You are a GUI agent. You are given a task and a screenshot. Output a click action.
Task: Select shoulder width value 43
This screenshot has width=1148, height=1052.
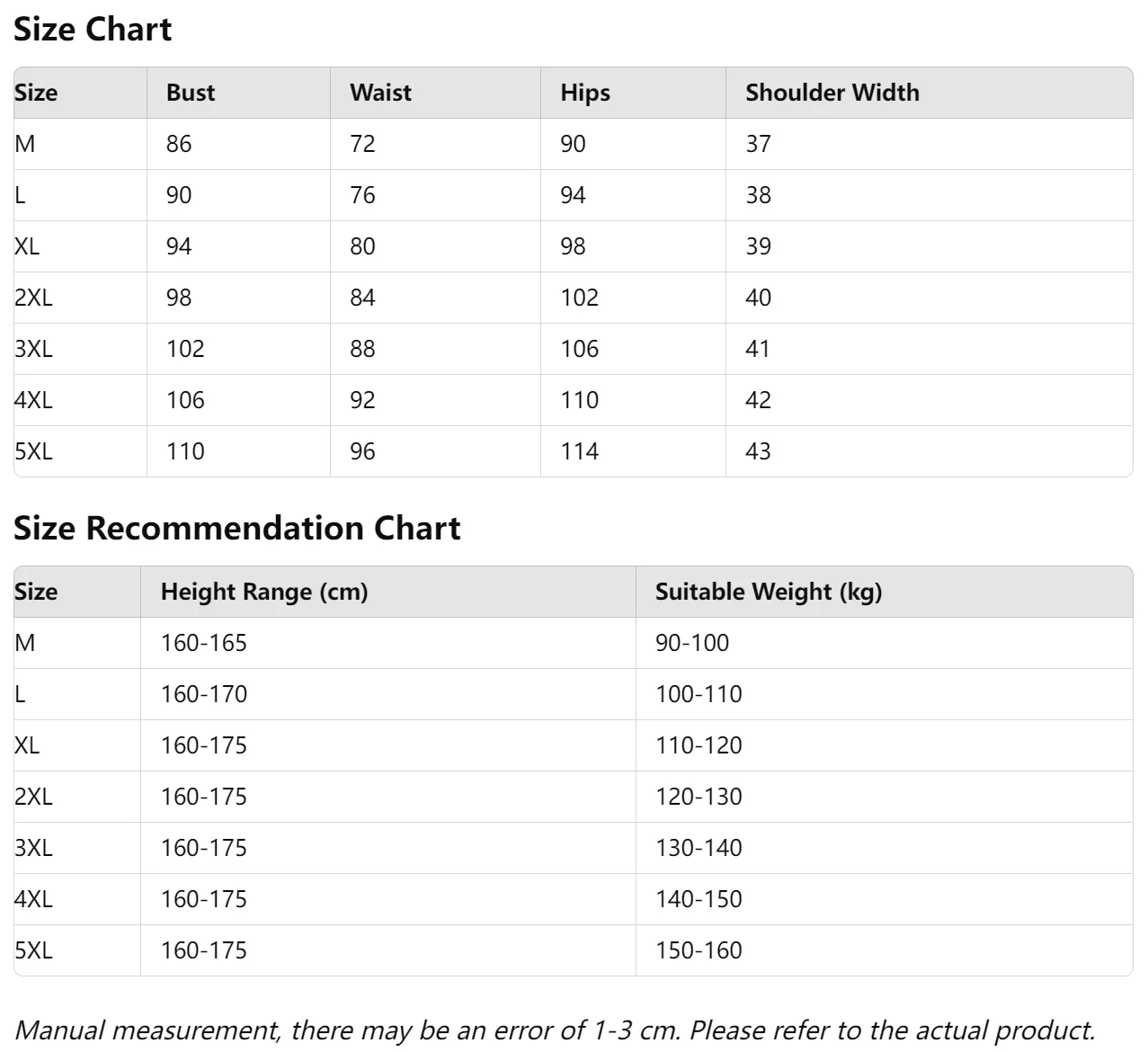[x=758, y=451]
